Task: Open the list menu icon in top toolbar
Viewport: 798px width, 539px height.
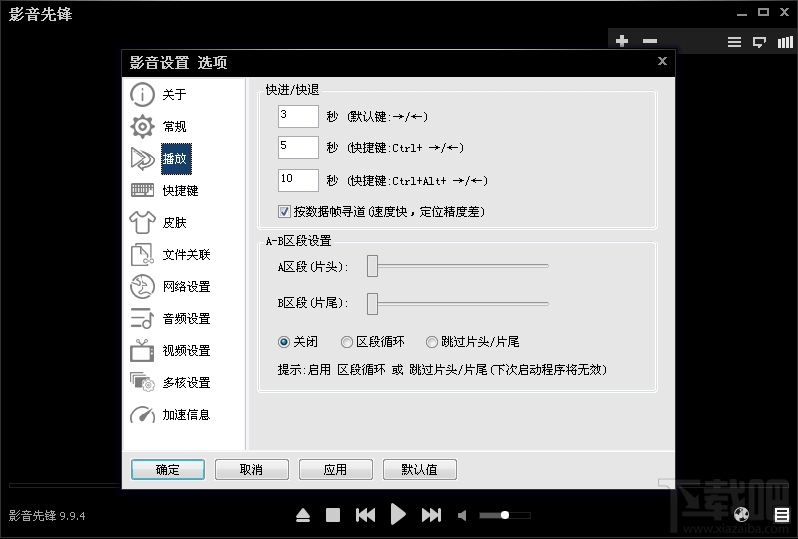Action: click(x=734, y=42)
